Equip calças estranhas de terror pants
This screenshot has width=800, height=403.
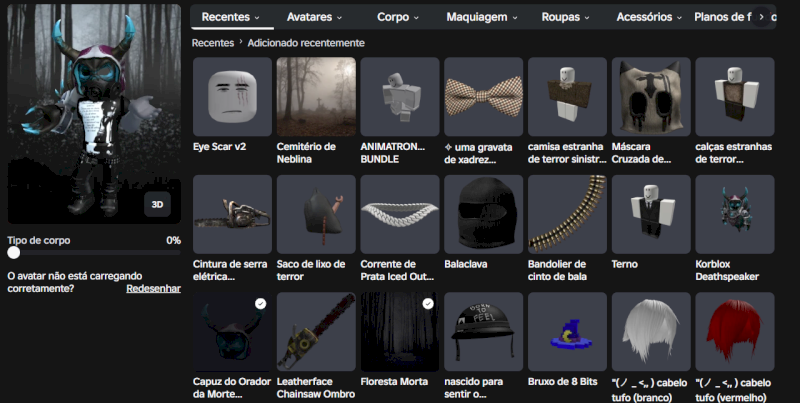pyautogui.click(x=734, y=97)
